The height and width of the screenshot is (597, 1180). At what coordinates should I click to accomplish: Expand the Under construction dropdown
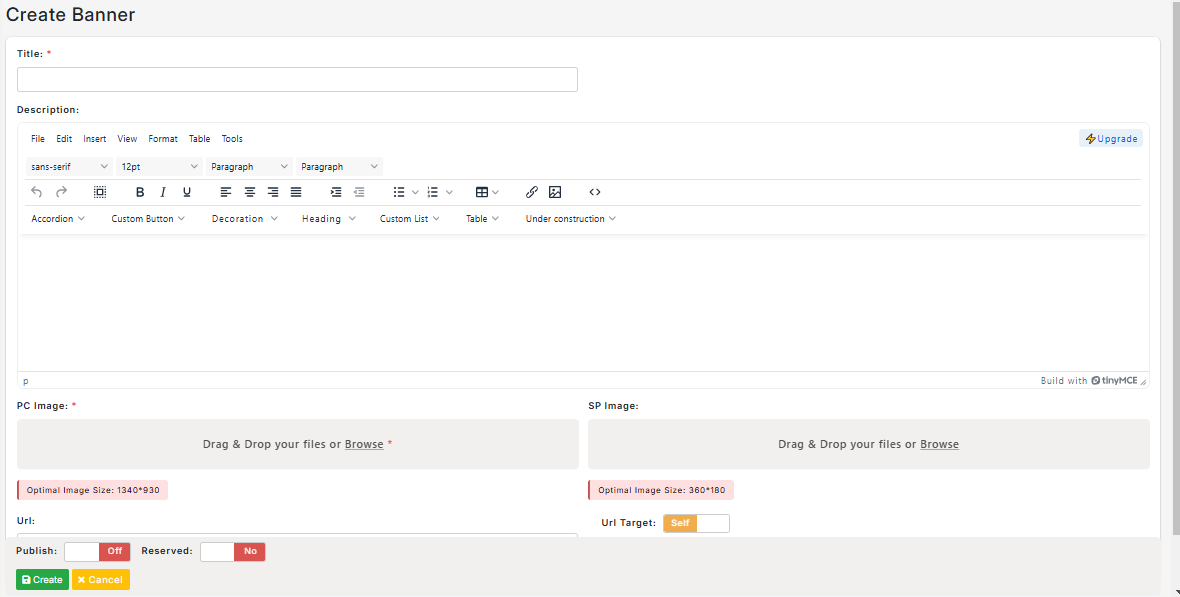tap(570, 218)
